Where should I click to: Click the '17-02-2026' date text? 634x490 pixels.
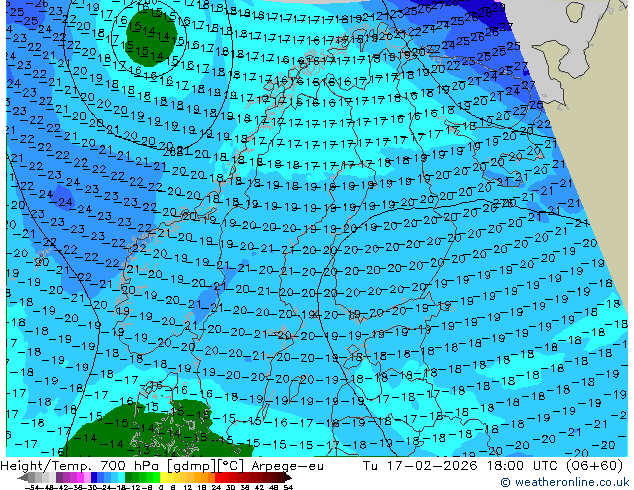point(432,466)
